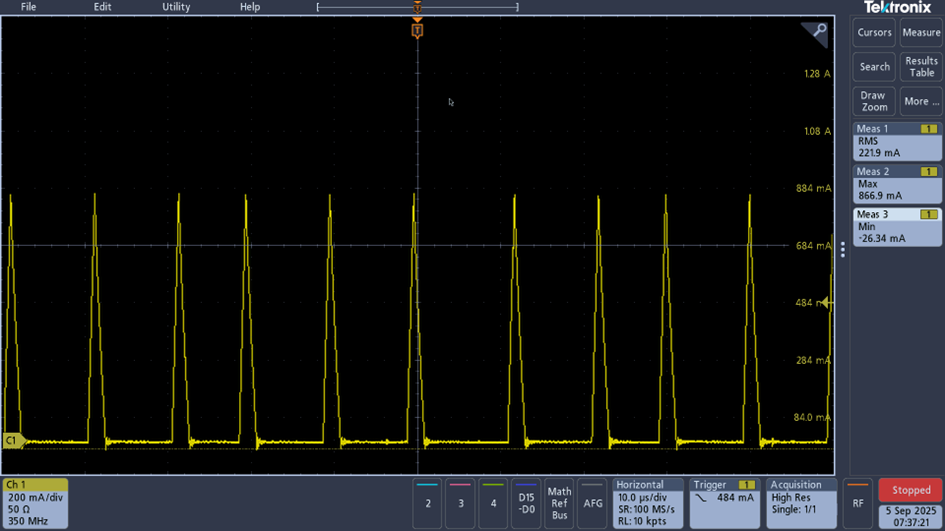Screen dimensions: 945x531
Task: Click the Cursors button
Action: (x=874, y=33)
